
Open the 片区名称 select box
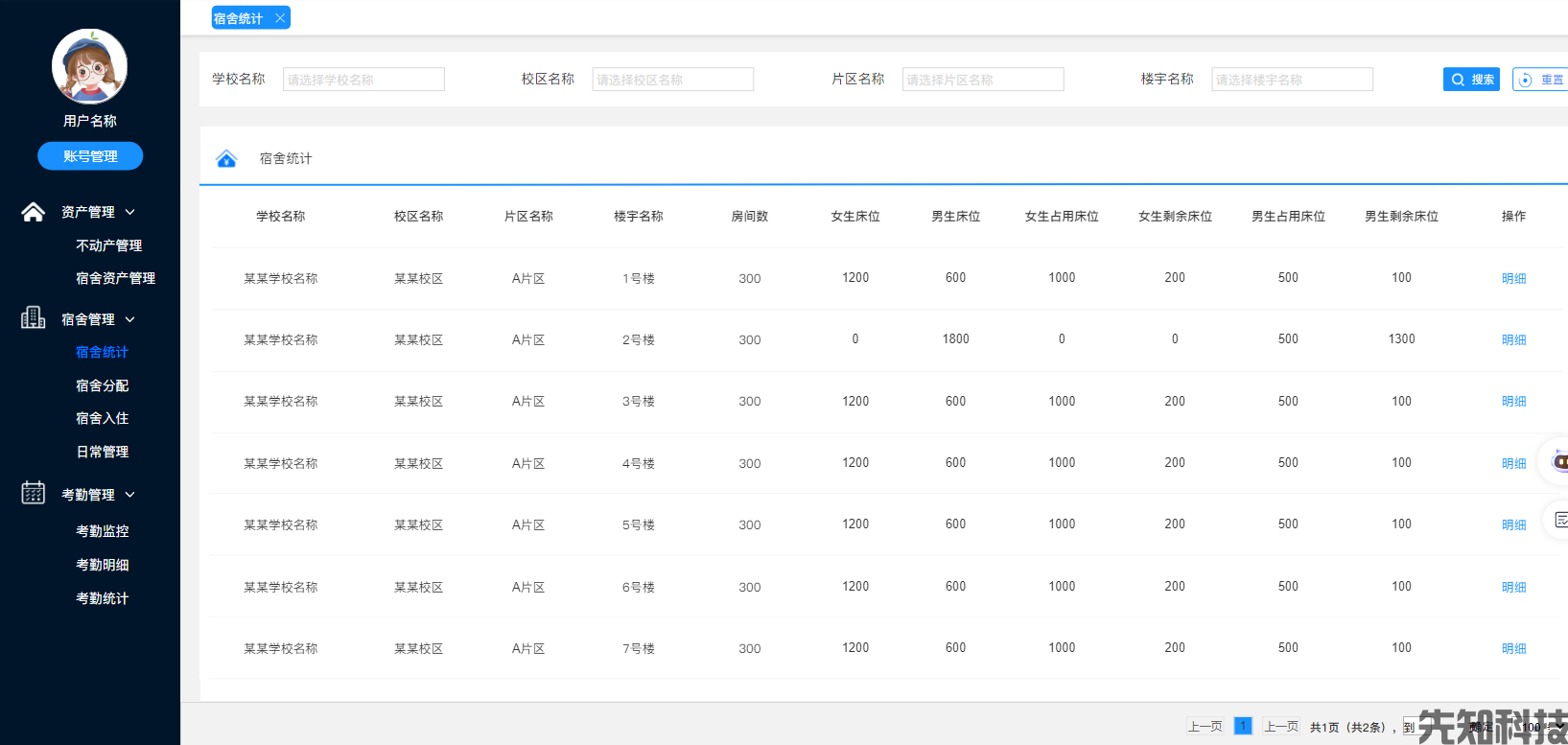click(983, 80)
